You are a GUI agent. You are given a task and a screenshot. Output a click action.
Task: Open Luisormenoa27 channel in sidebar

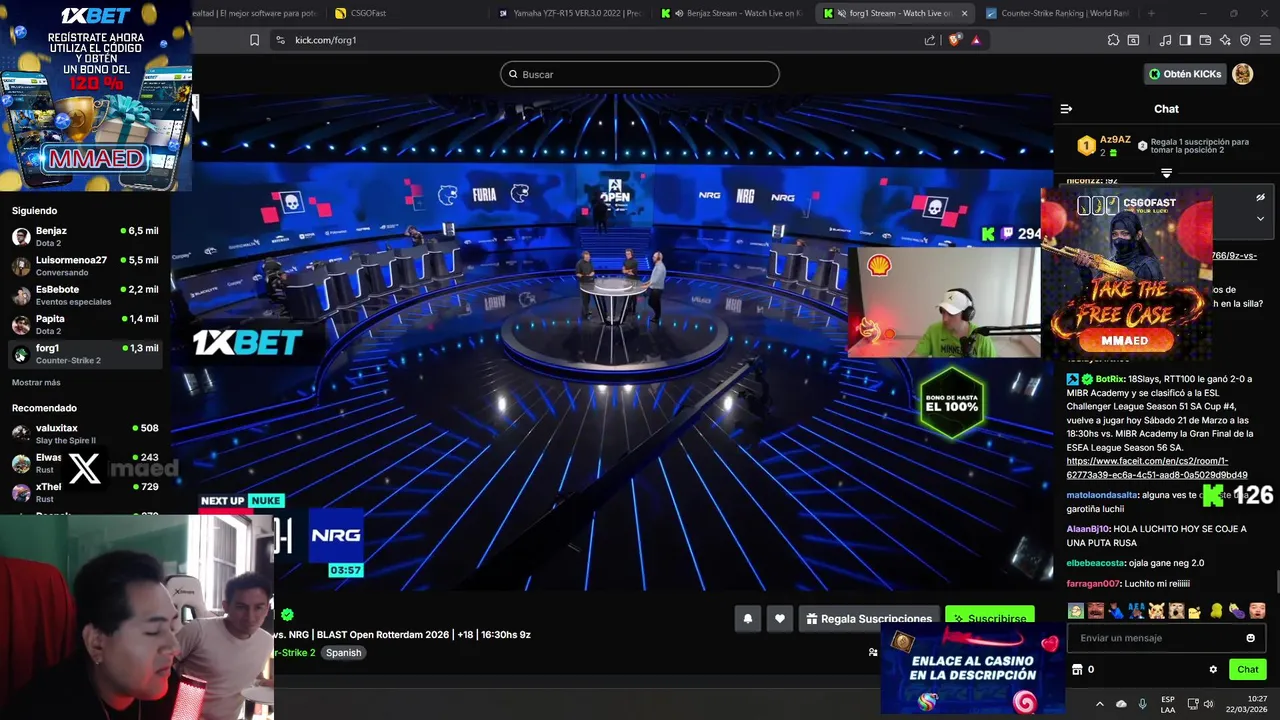85,266
